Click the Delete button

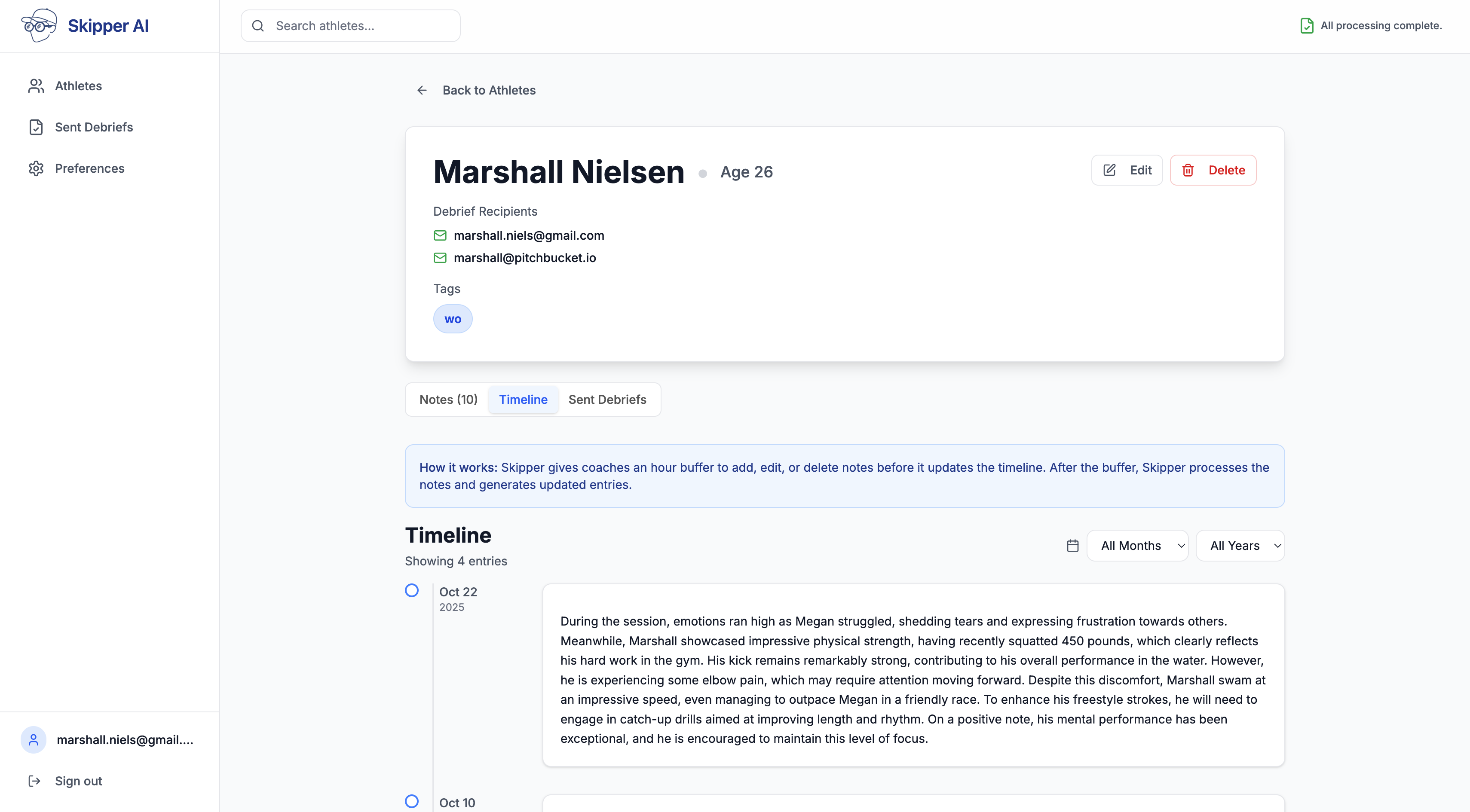tap(1213, 169)
